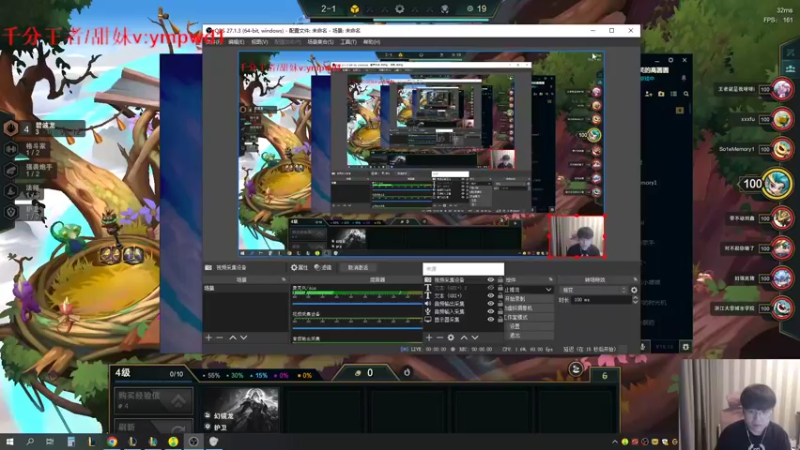800x450 pixels.
Task: Toggle visibility of 音频输入采集 source
Action: click(x=491, y=311)
